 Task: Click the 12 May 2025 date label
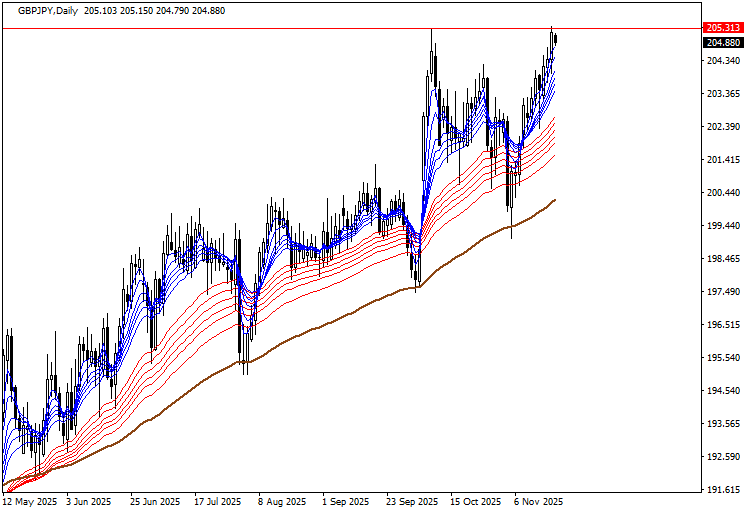pyautogui.click(x=31, y=500)
